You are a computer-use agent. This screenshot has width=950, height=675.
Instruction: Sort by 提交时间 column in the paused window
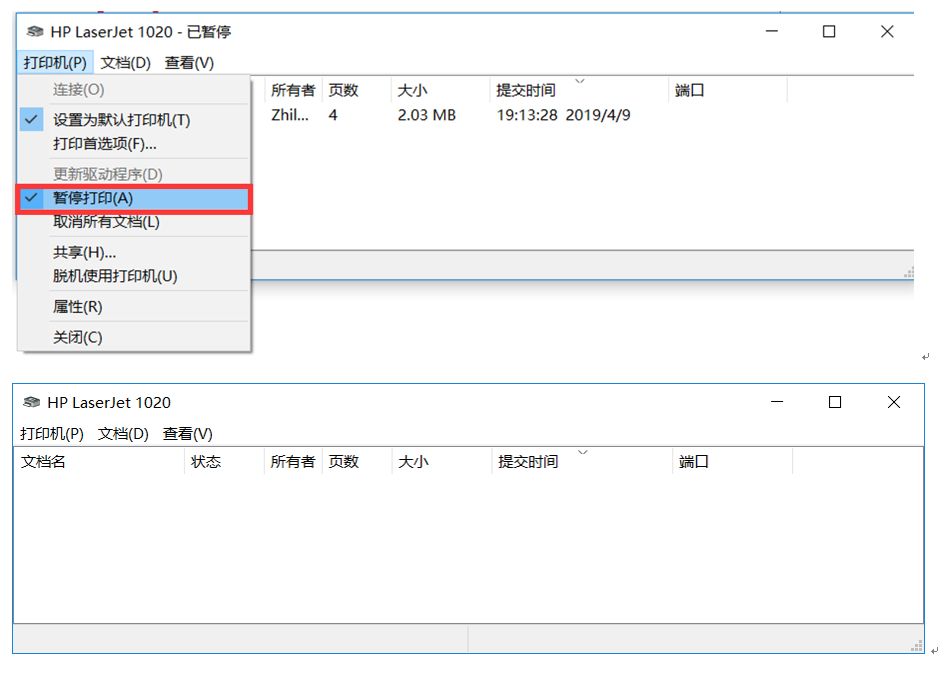(x=580, y=90)
